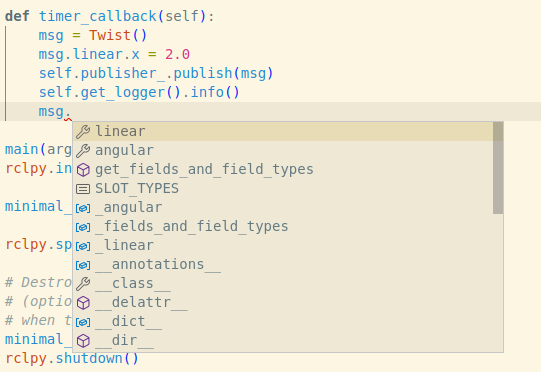
Task: Select '__annotations__' from suggestions
Action: 283,264
